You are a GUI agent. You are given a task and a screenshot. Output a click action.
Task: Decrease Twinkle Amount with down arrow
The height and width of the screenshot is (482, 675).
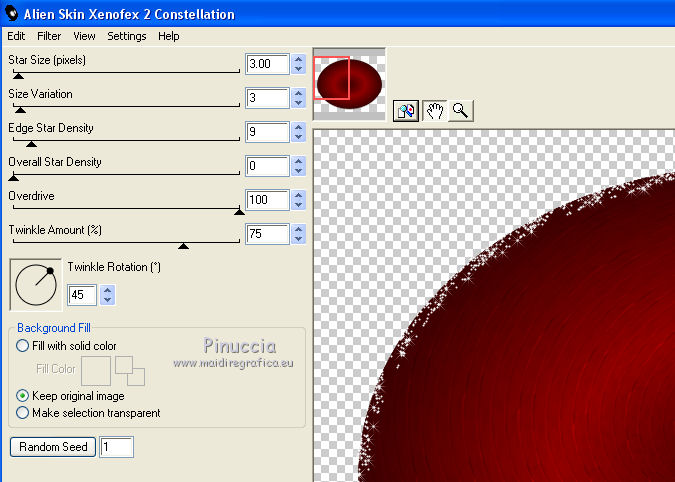point(298,239)
